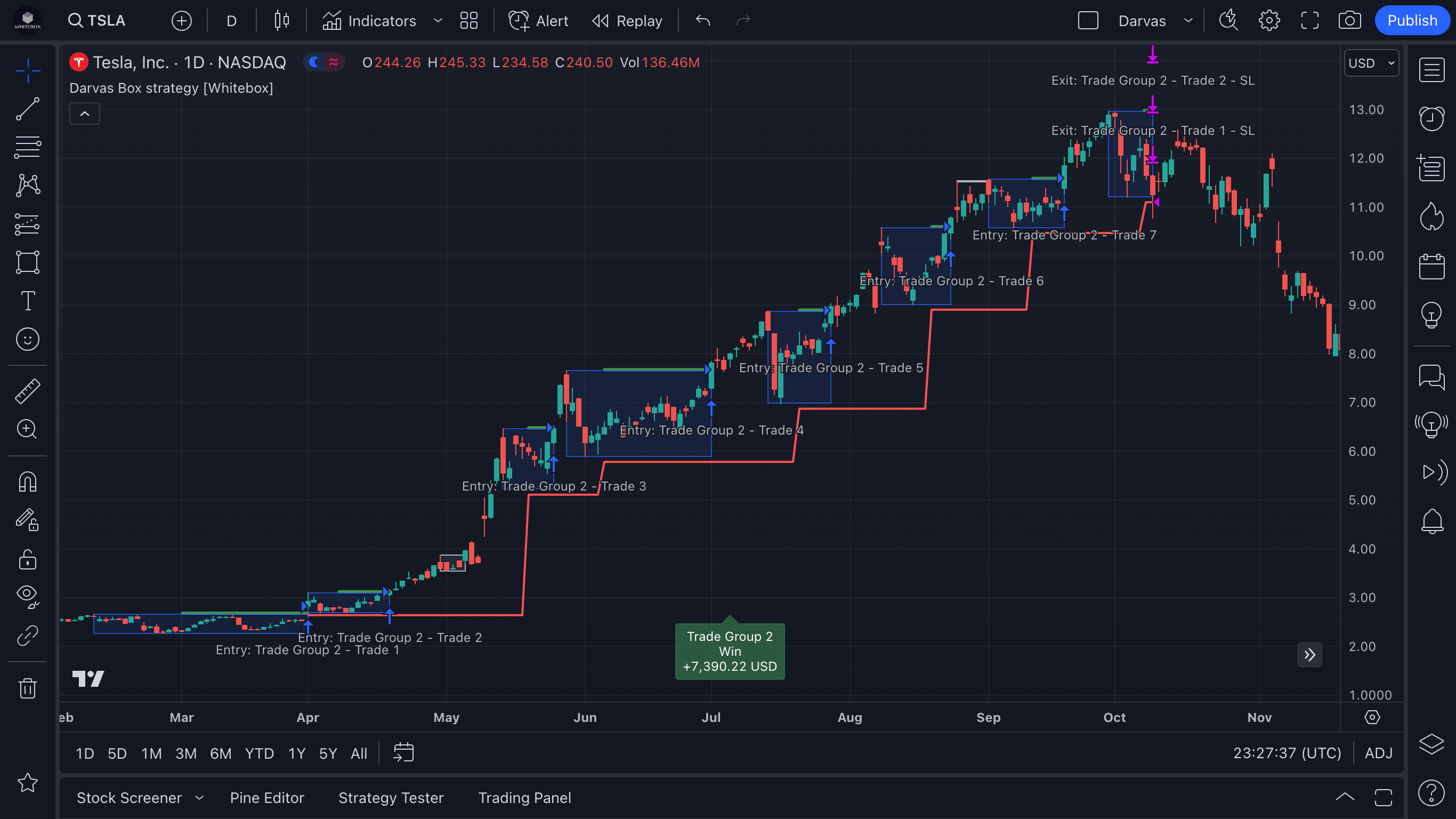Open chart settings with the gear icon
Viewport: 1456px width, 819px height.
[1269, 20]
